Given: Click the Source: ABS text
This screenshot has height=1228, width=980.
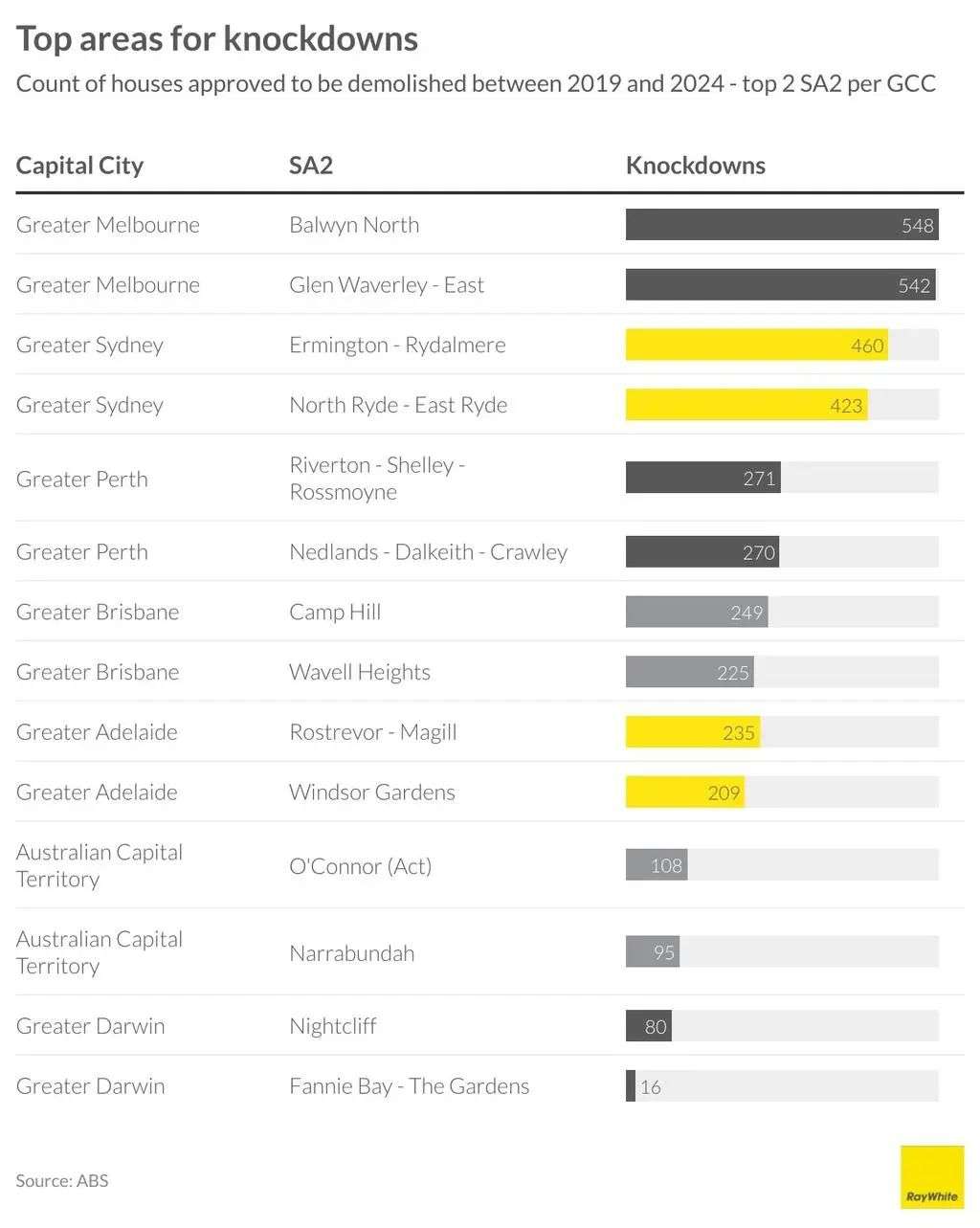Looking at the screenshot, I should tap(62, 1180).
